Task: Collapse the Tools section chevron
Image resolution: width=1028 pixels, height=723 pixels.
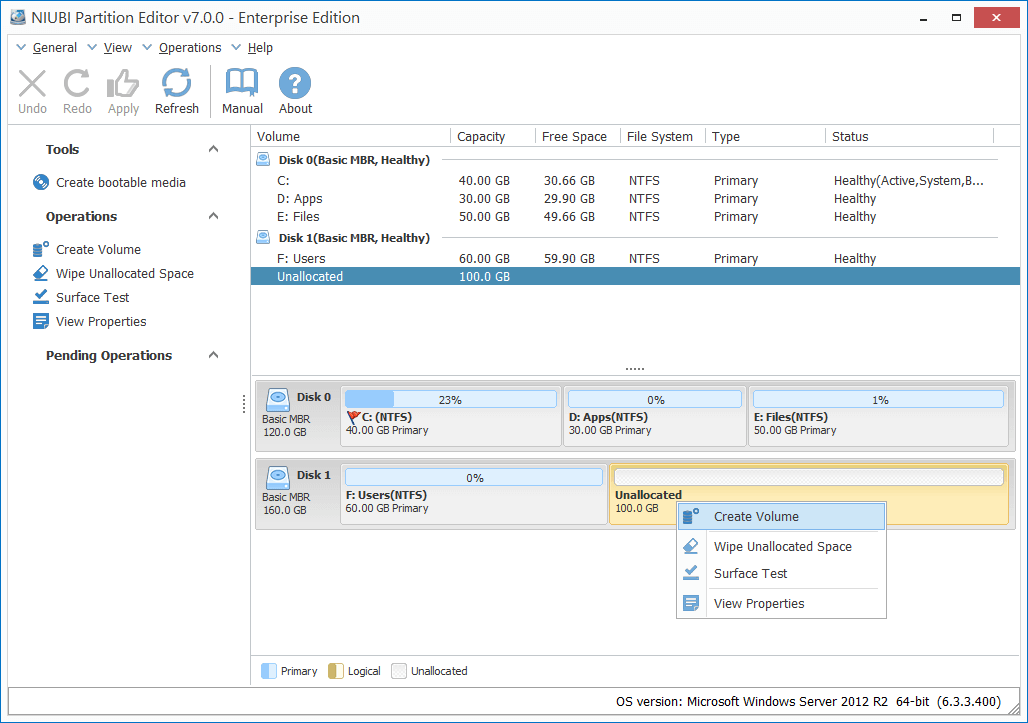Action: pyautogui.click(x=213, y=149)
